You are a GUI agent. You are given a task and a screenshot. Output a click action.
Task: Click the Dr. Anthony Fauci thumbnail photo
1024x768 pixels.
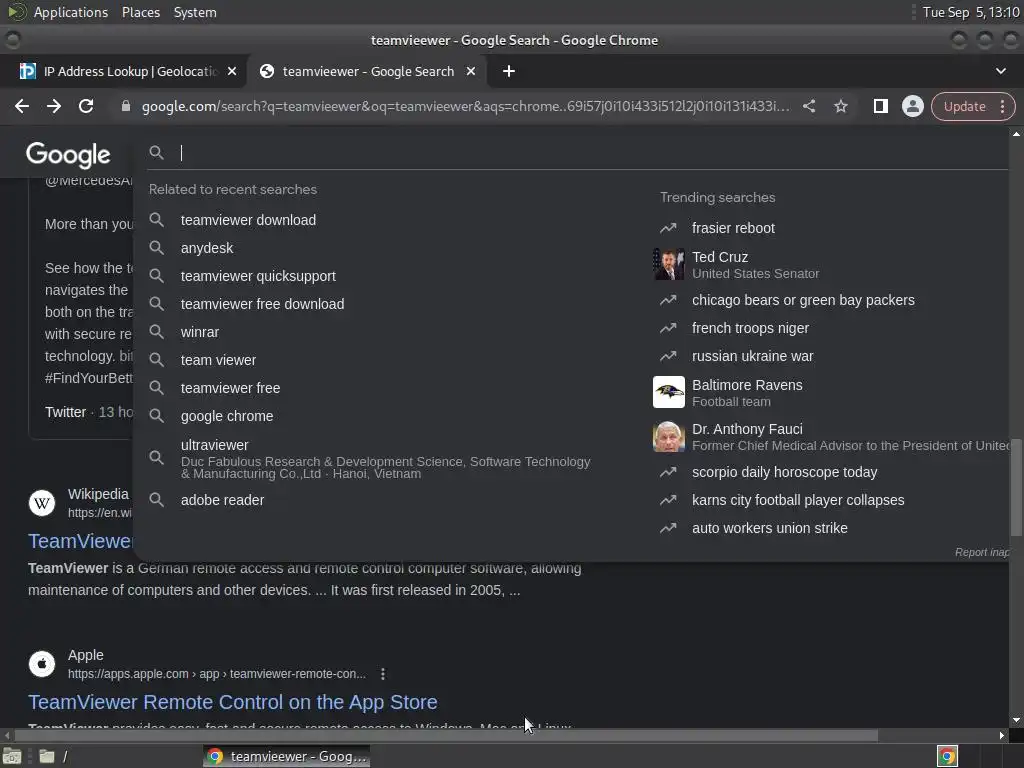click(669, 436)
